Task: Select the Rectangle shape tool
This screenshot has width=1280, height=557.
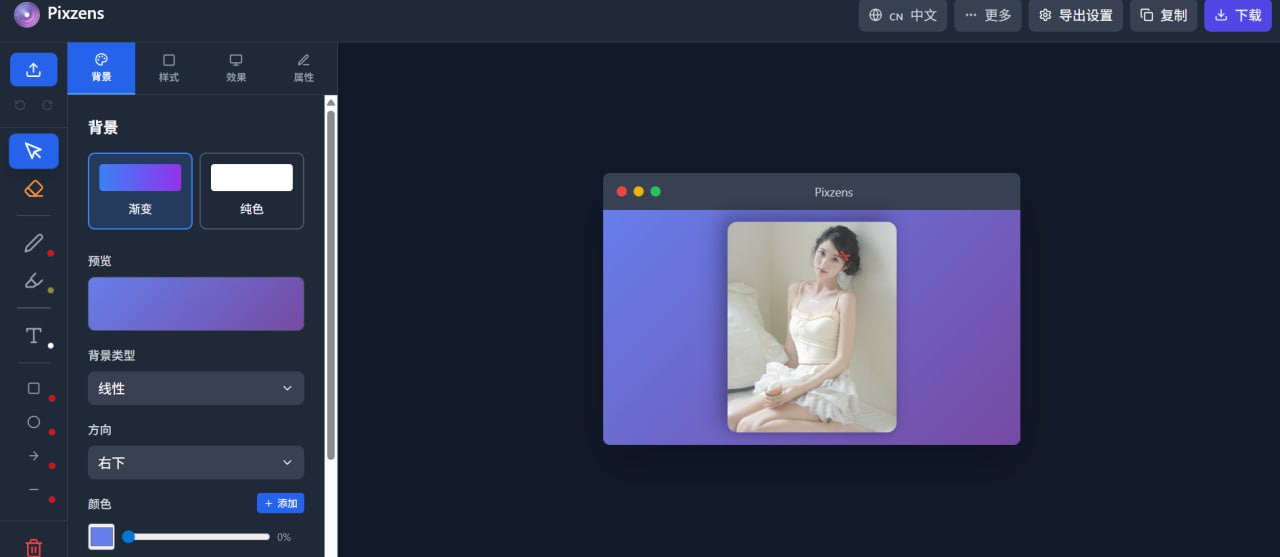Action: 34,388
